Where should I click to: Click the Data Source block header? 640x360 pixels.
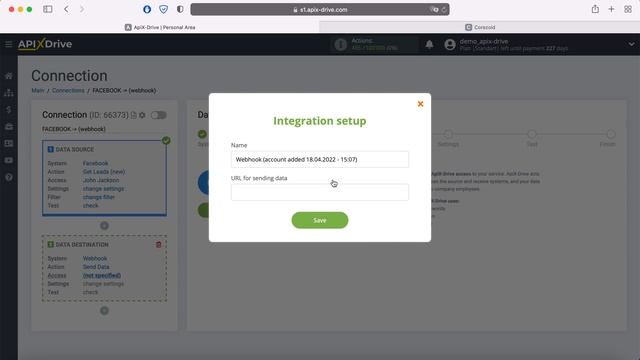coord(71,149)
